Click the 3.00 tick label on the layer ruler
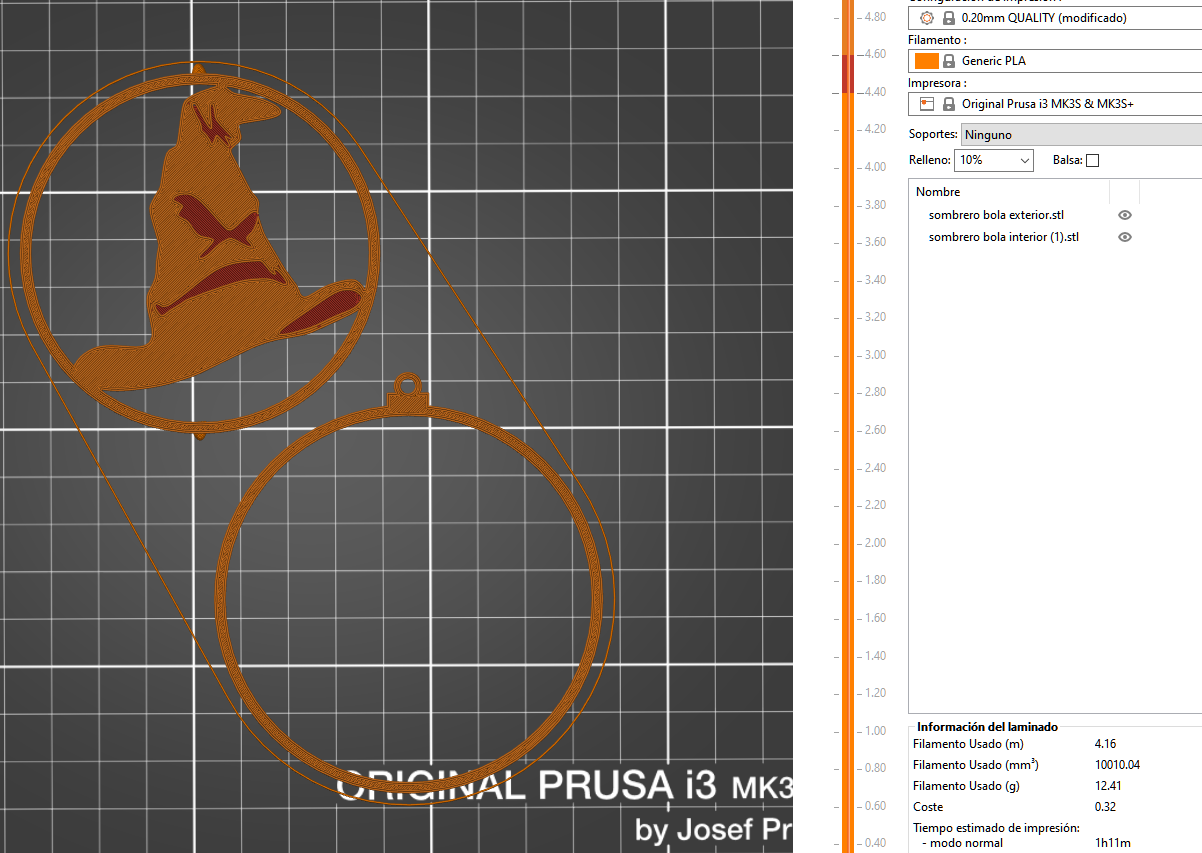This screenshot has height=853, width=1202. click(x=876, y=355)
